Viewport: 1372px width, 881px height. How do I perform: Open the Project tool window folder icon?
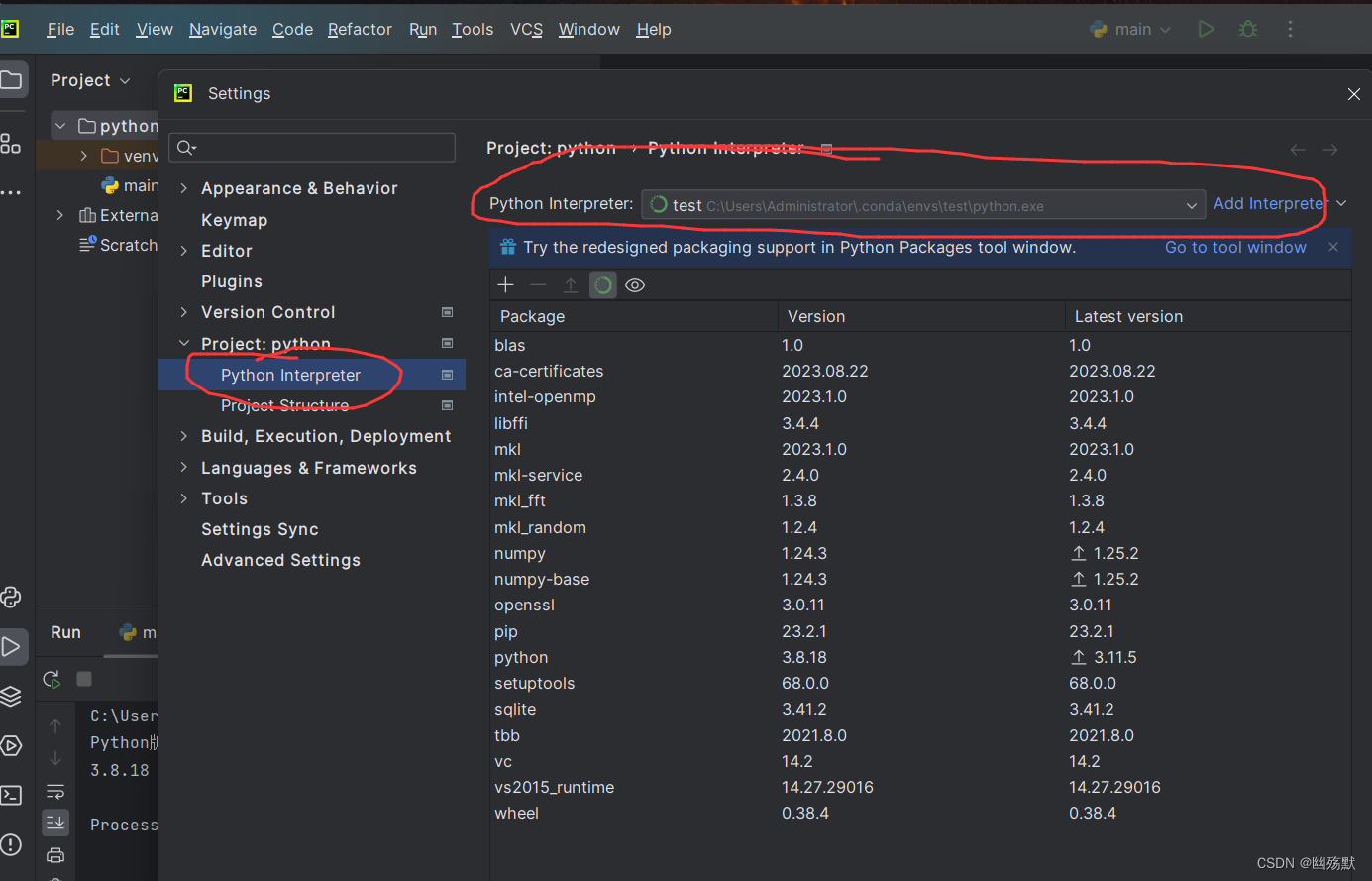pyautogui.click(x=11, y=79)
